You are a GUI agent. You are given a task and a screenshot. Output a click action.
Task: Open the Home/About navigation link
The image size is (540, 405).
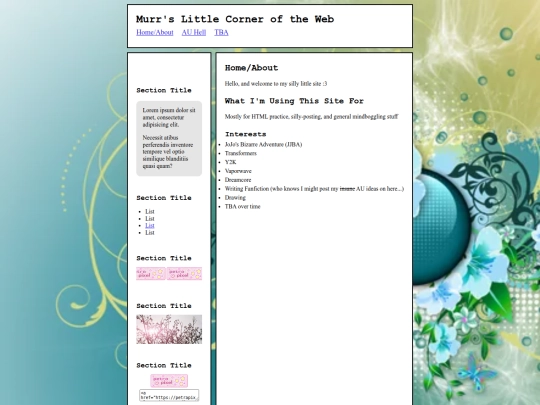tap(155, 32)
